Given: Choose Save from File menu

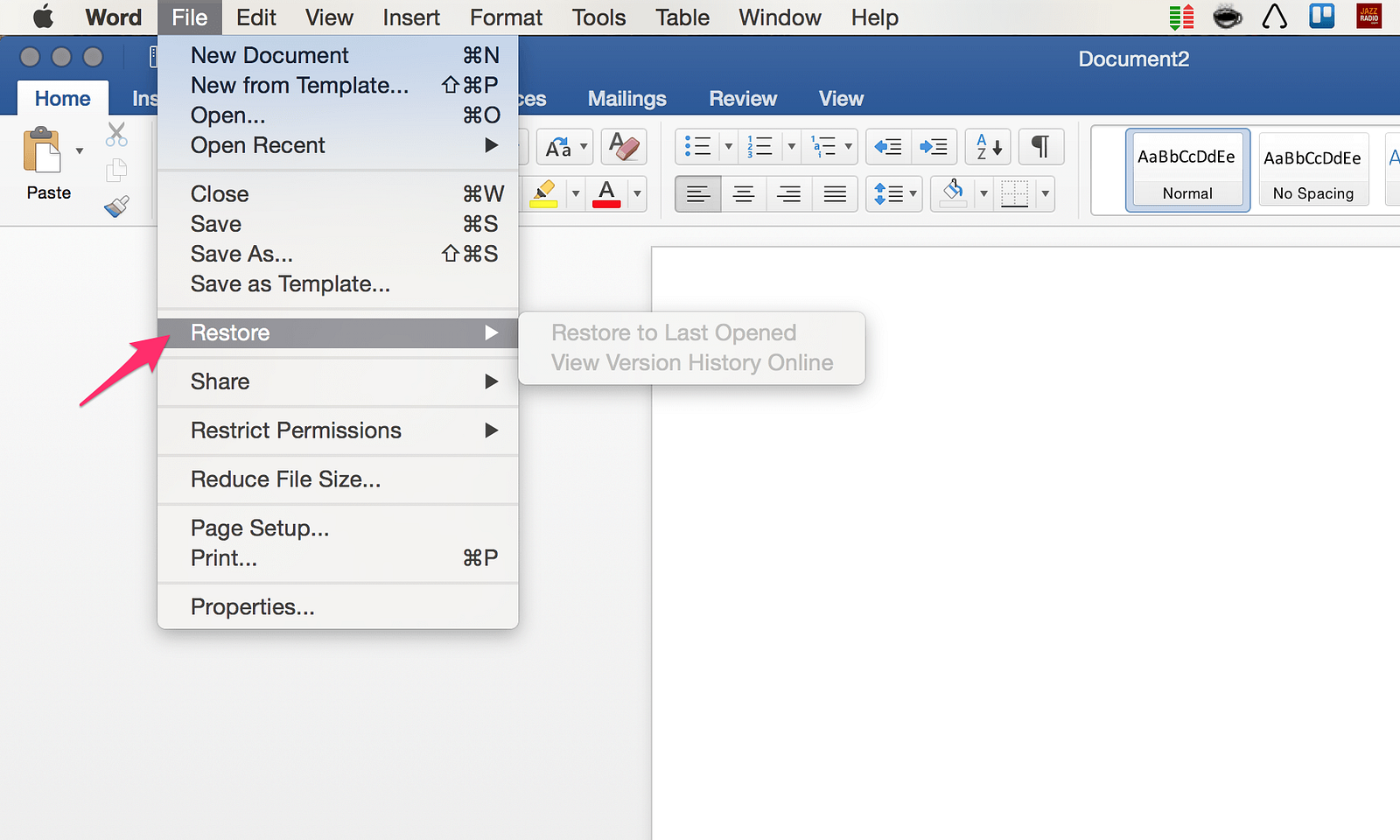Looking at the screenshot, I should [338, 224].
